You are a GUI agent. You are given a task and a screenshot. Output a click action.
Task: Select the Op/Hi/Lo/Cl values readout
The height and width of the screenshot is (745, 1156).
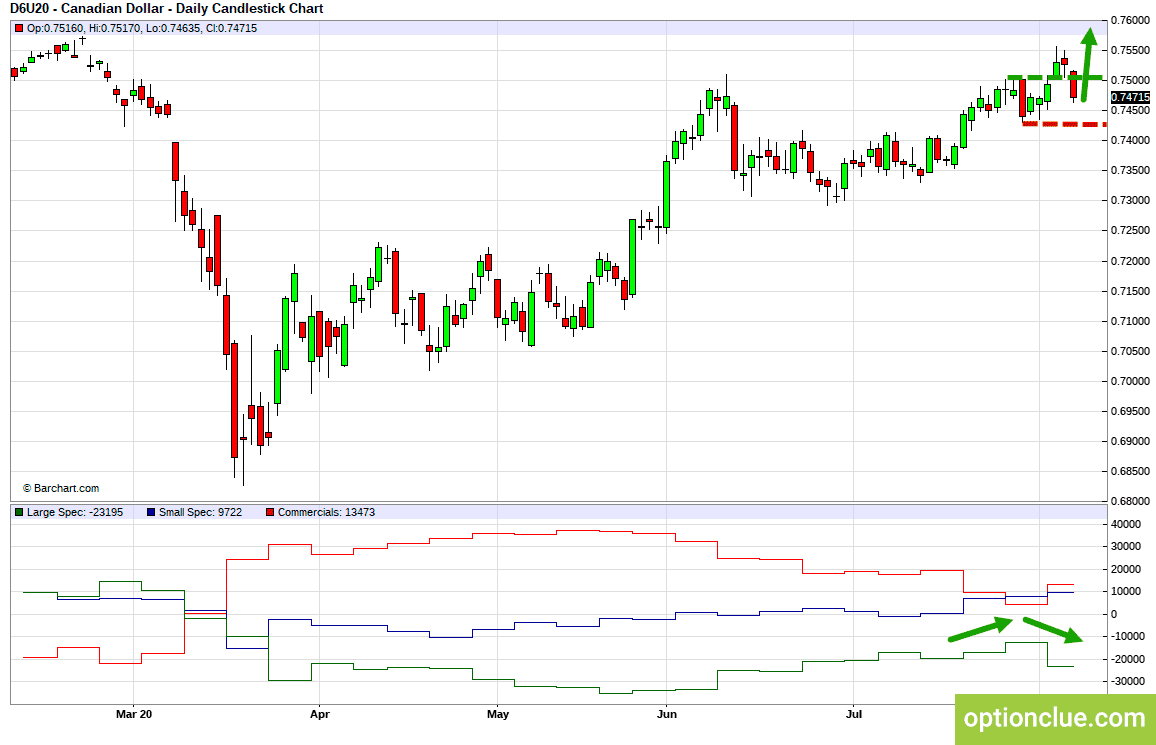pyautogui.click(x=142, y=29)
